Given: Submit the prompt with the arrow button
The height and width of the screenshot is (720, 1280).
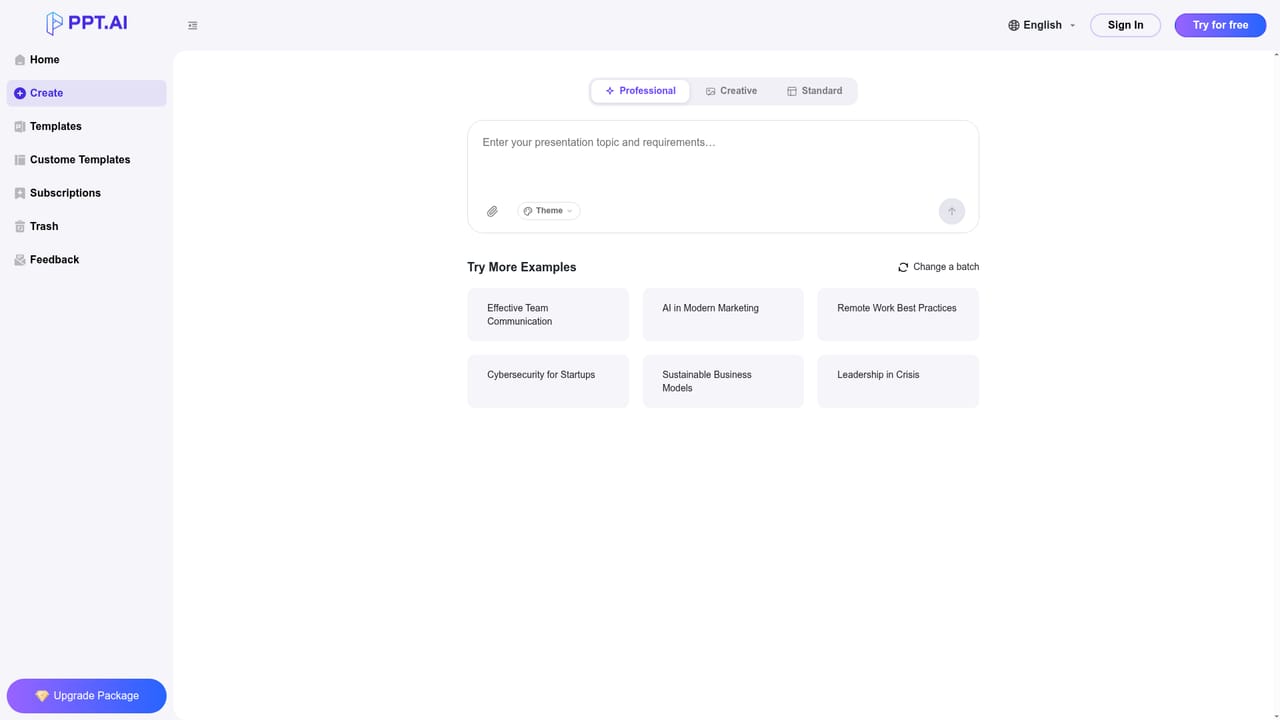Looking at the screenshot, I should coord(952,211).
